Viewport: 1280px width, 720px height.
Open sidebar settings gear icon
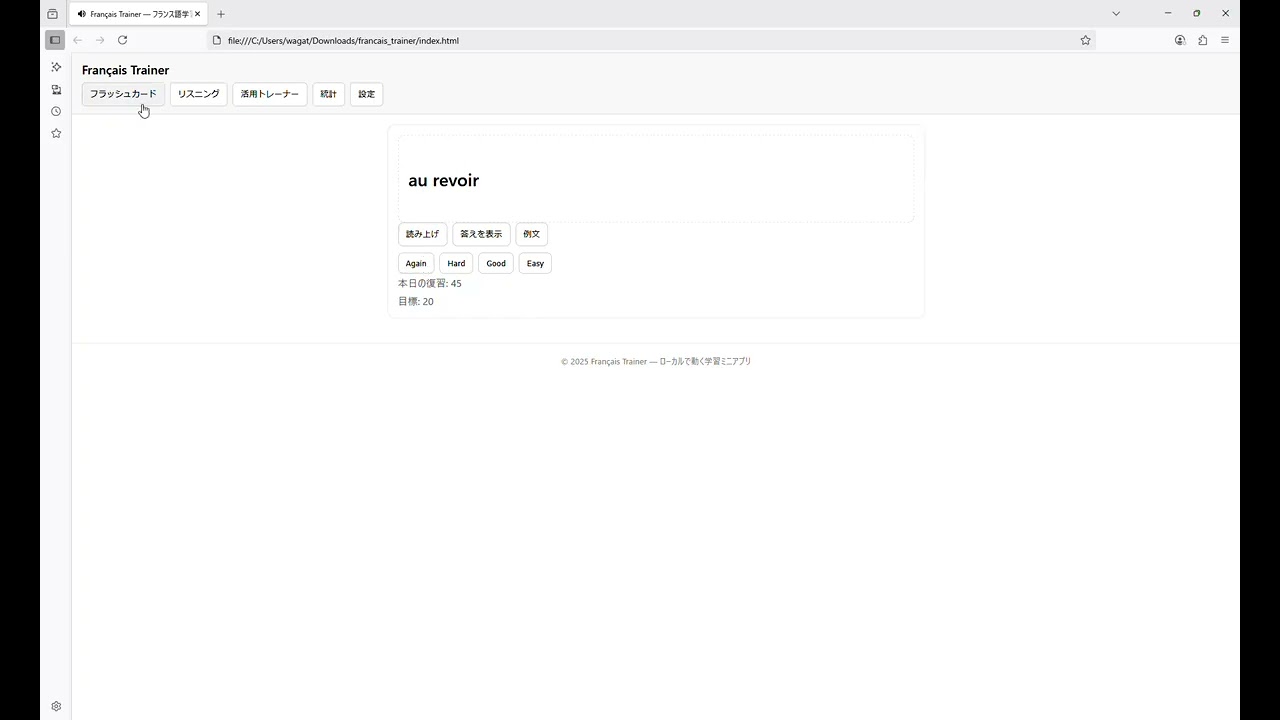56,706
